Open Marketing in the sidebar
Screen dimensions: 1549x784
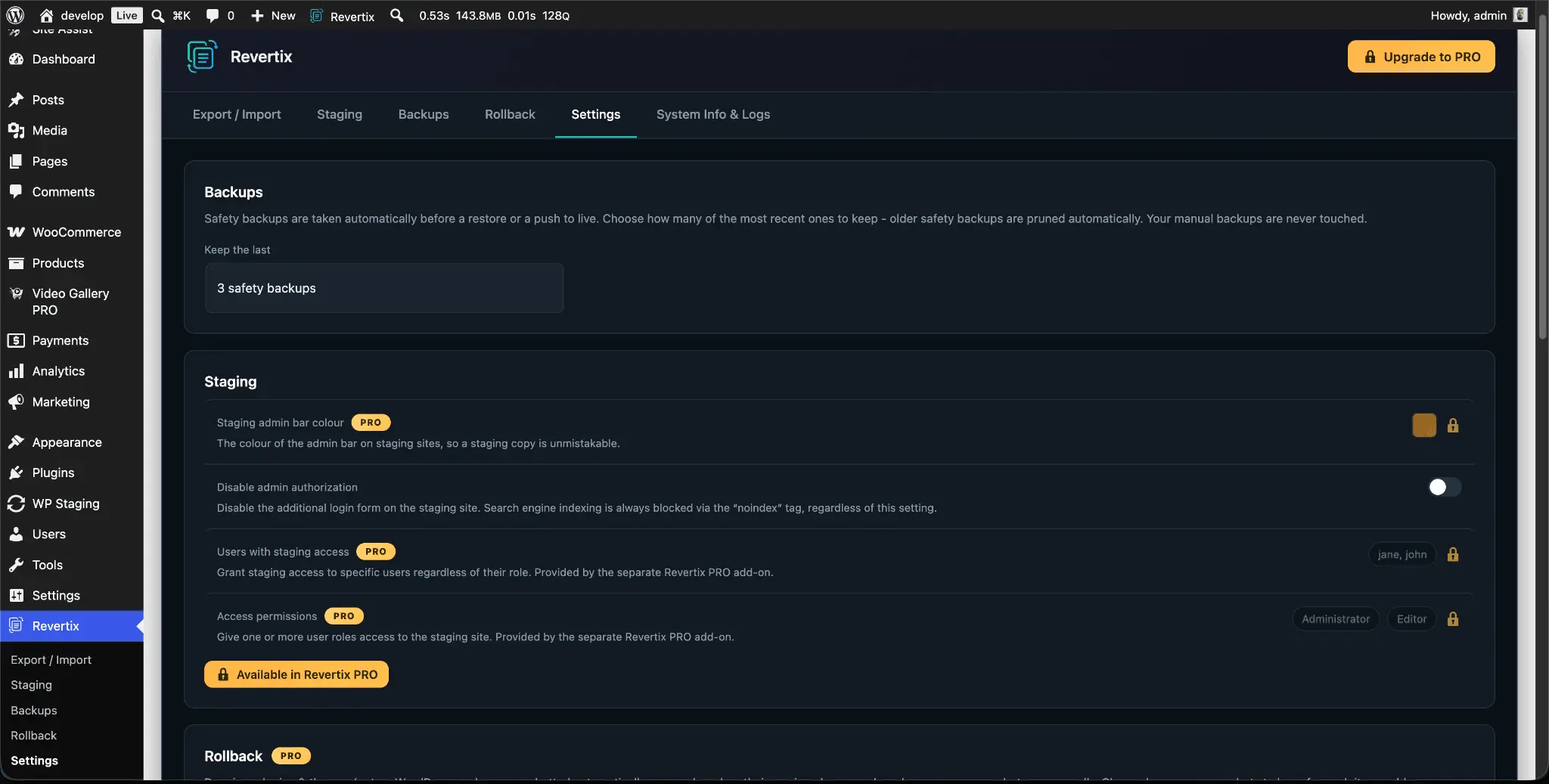pos(72,402)
